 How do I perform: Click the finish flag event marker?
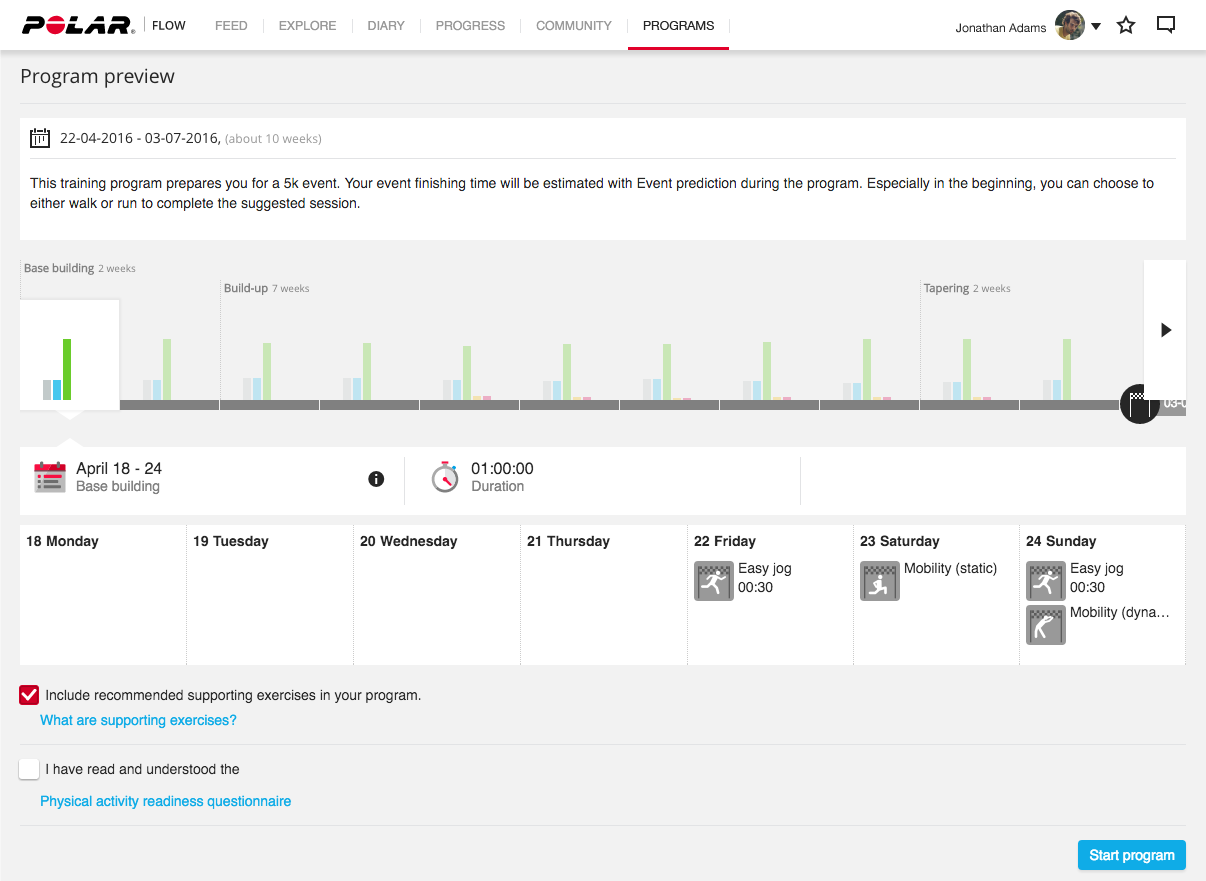(x=1139, y=403)
